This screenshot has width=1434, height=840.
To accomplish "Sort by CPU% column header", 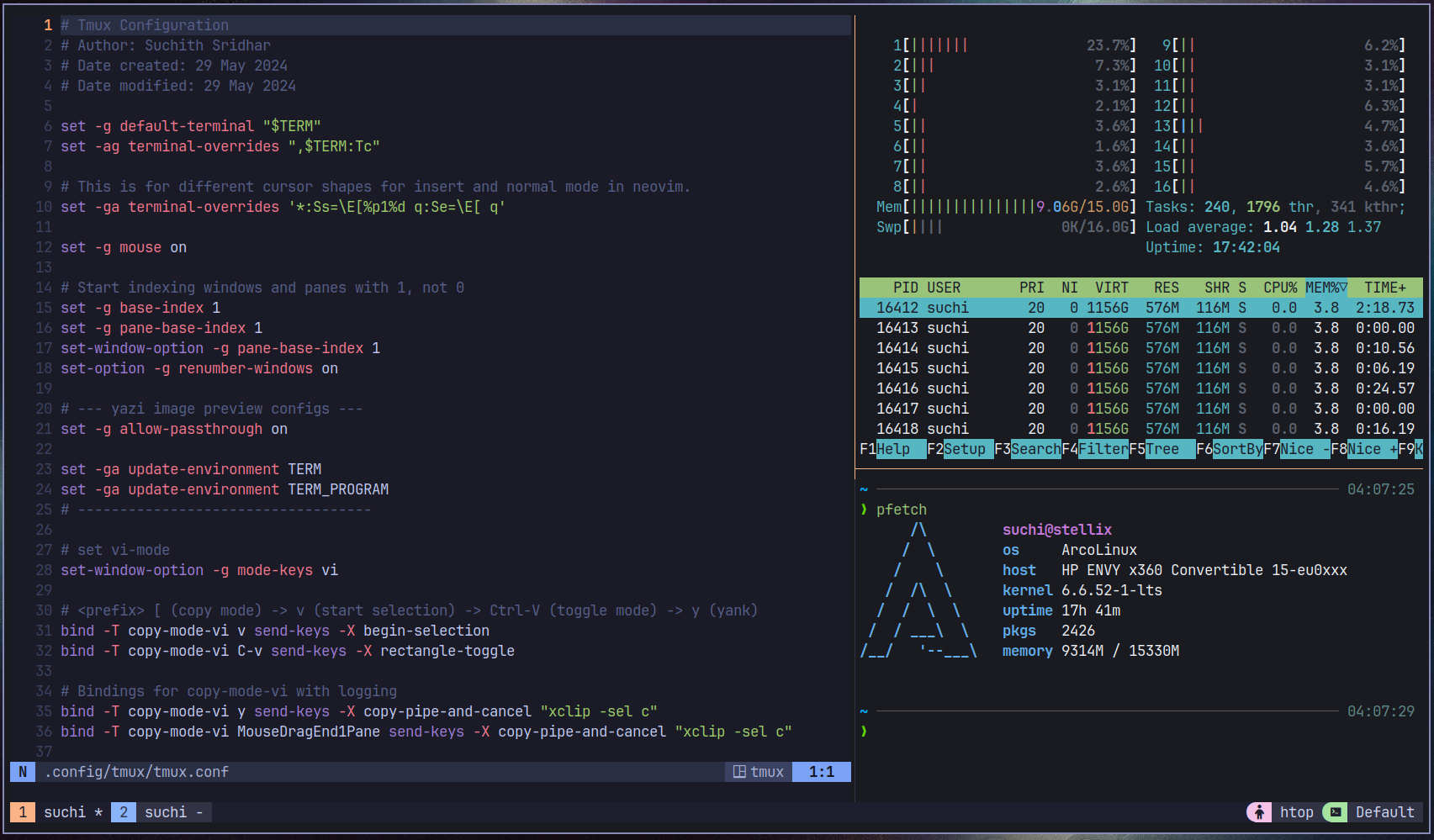I will [1280, 288].
